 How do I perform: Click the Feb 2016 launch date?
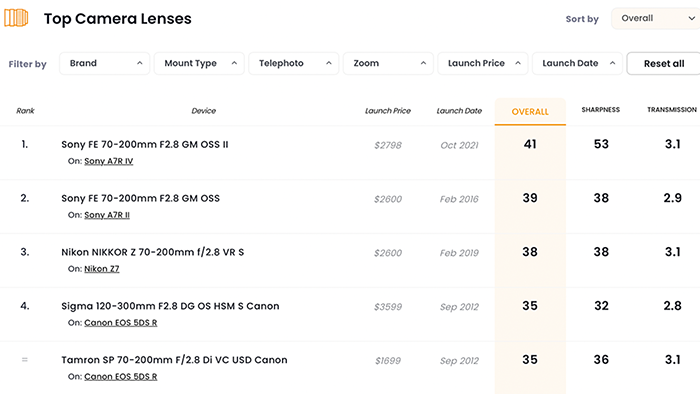[459, 199]
